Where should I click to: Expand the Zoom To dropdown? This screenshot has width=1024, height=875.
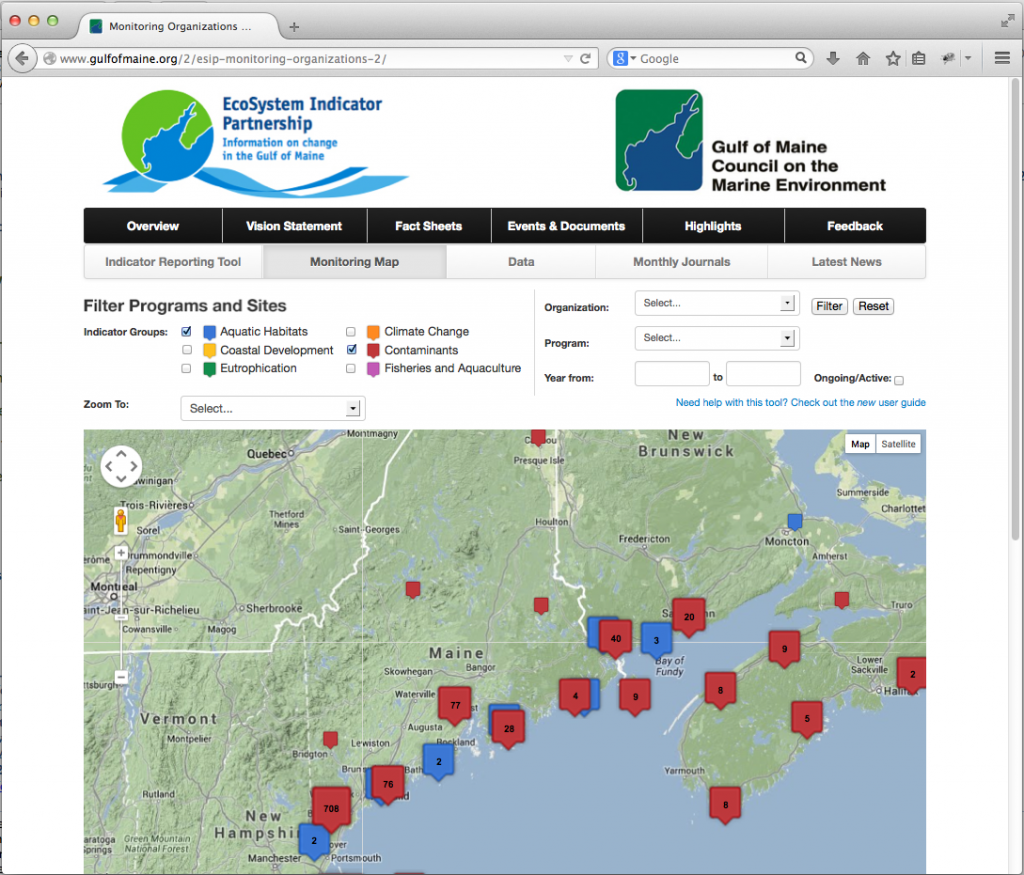(273, 408)
